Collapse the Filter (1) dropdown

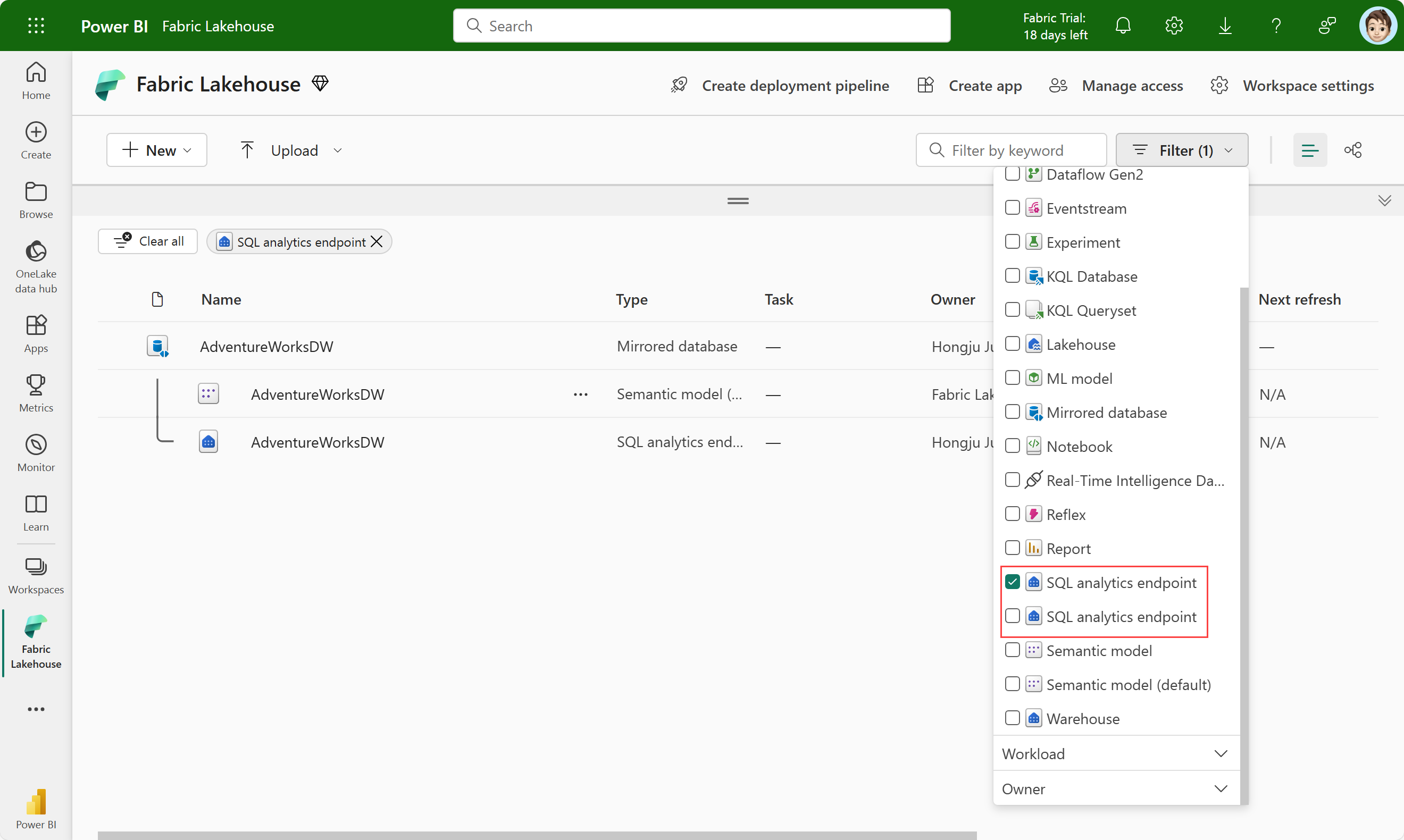(1182, 150)
